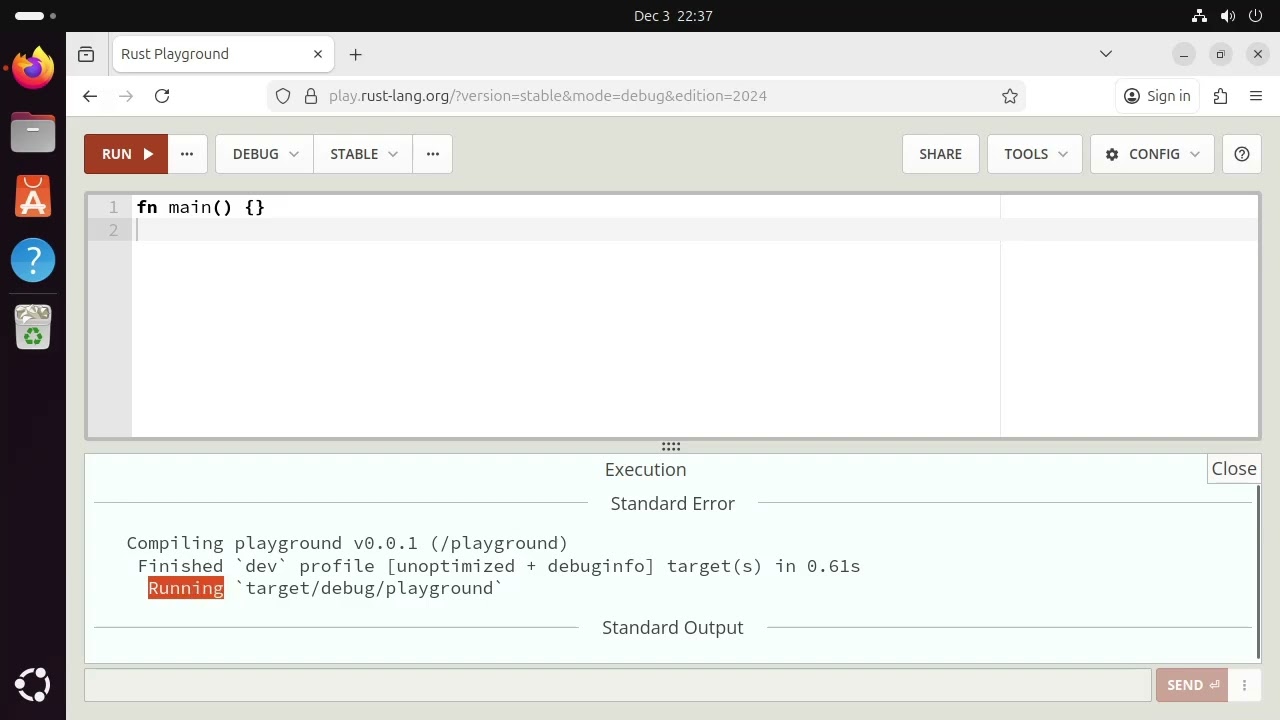Open the date and time calendar
1280x720 pixels.
[673, 16]
